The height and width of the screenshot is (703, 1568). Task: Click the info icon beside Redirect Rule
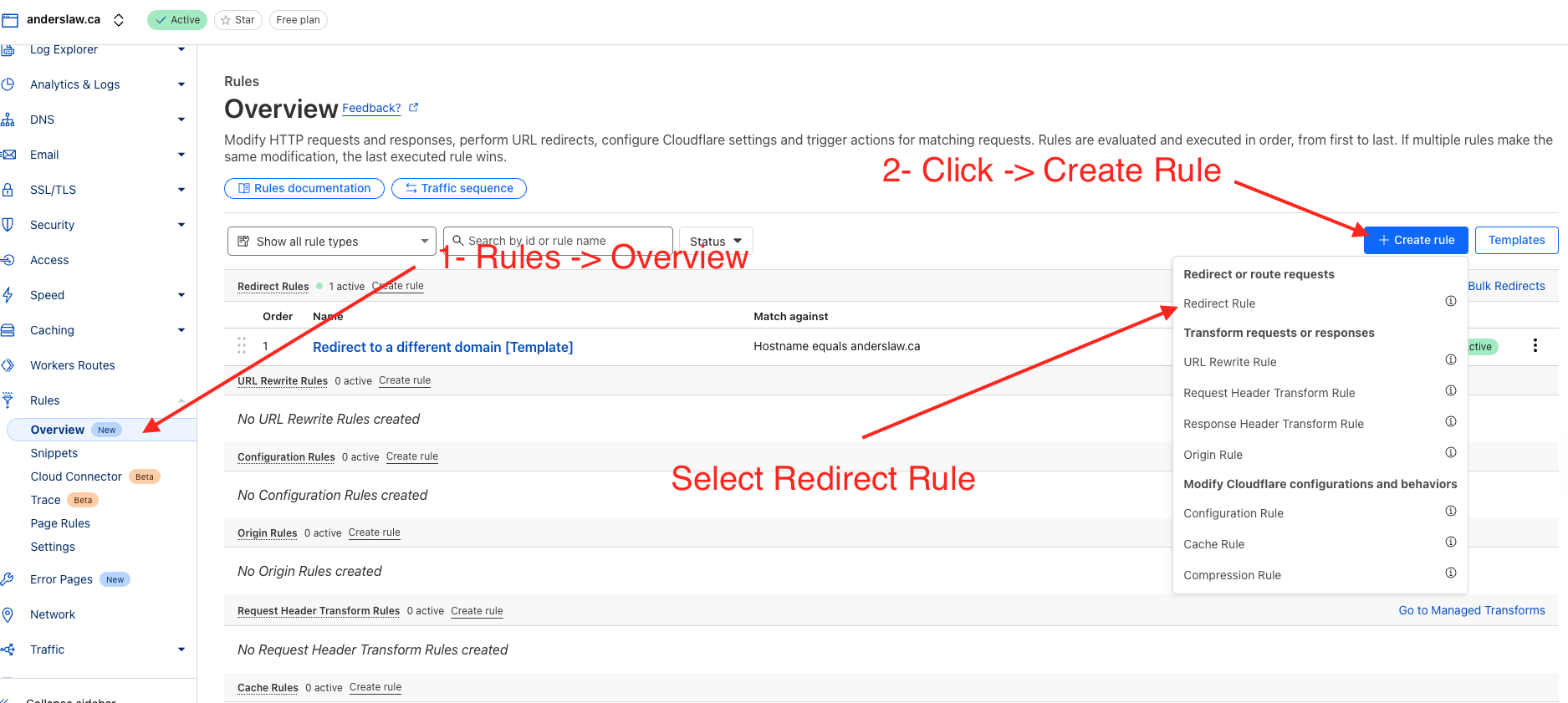point(1451,302)
